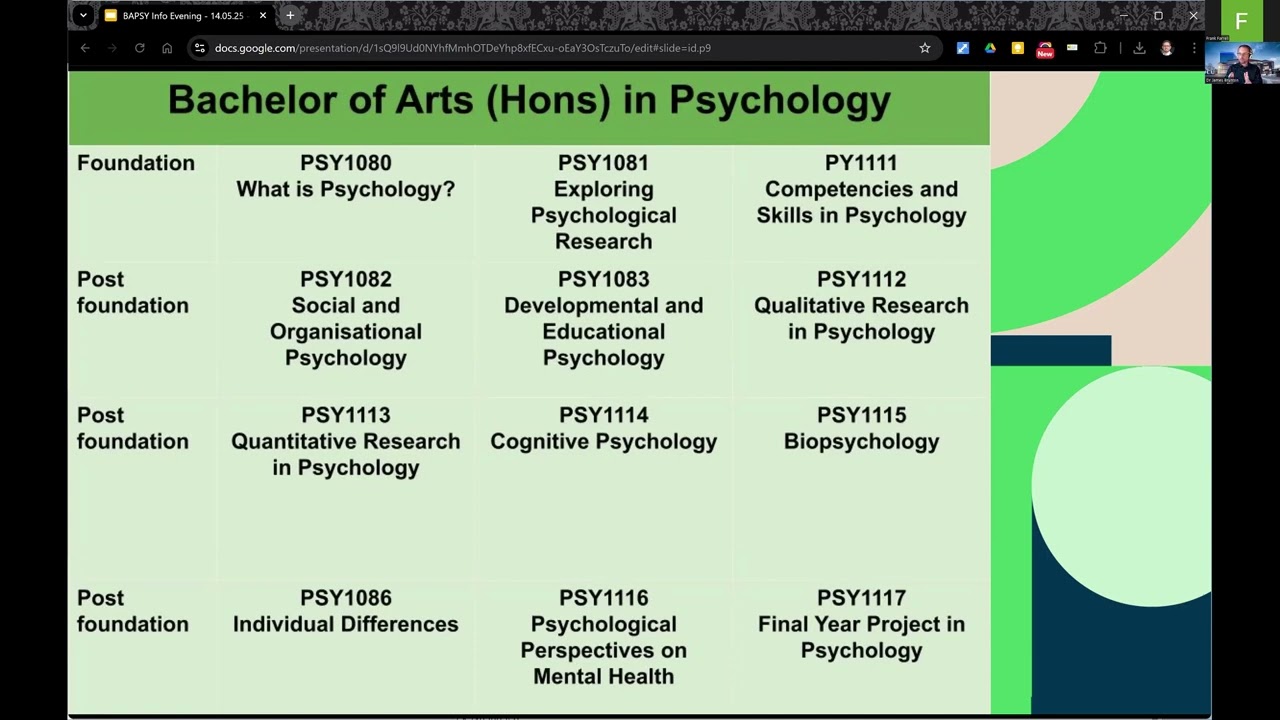The image size is (1280, 720).
Task: Click Post foundation label beside PSY1113
Action: coord(132,428)
